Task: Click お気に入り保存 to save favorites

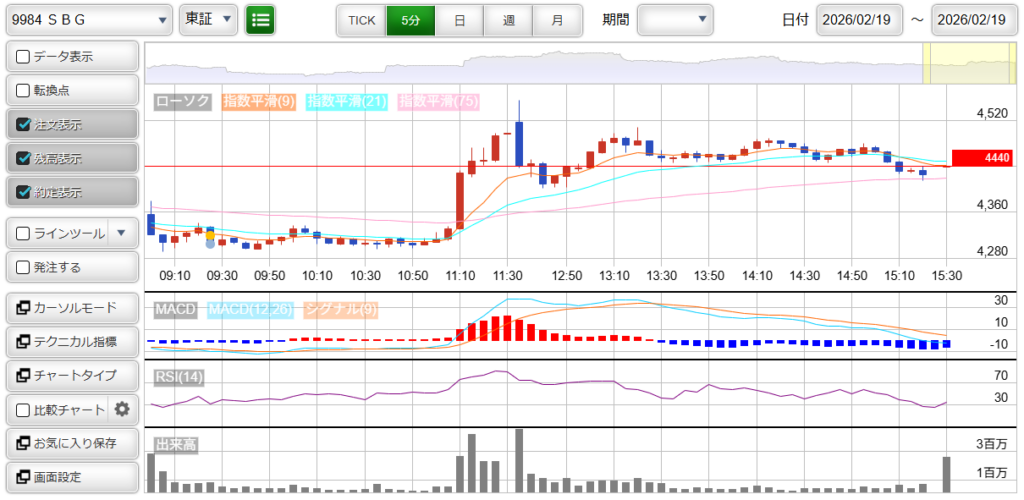Action: (71, 443)
